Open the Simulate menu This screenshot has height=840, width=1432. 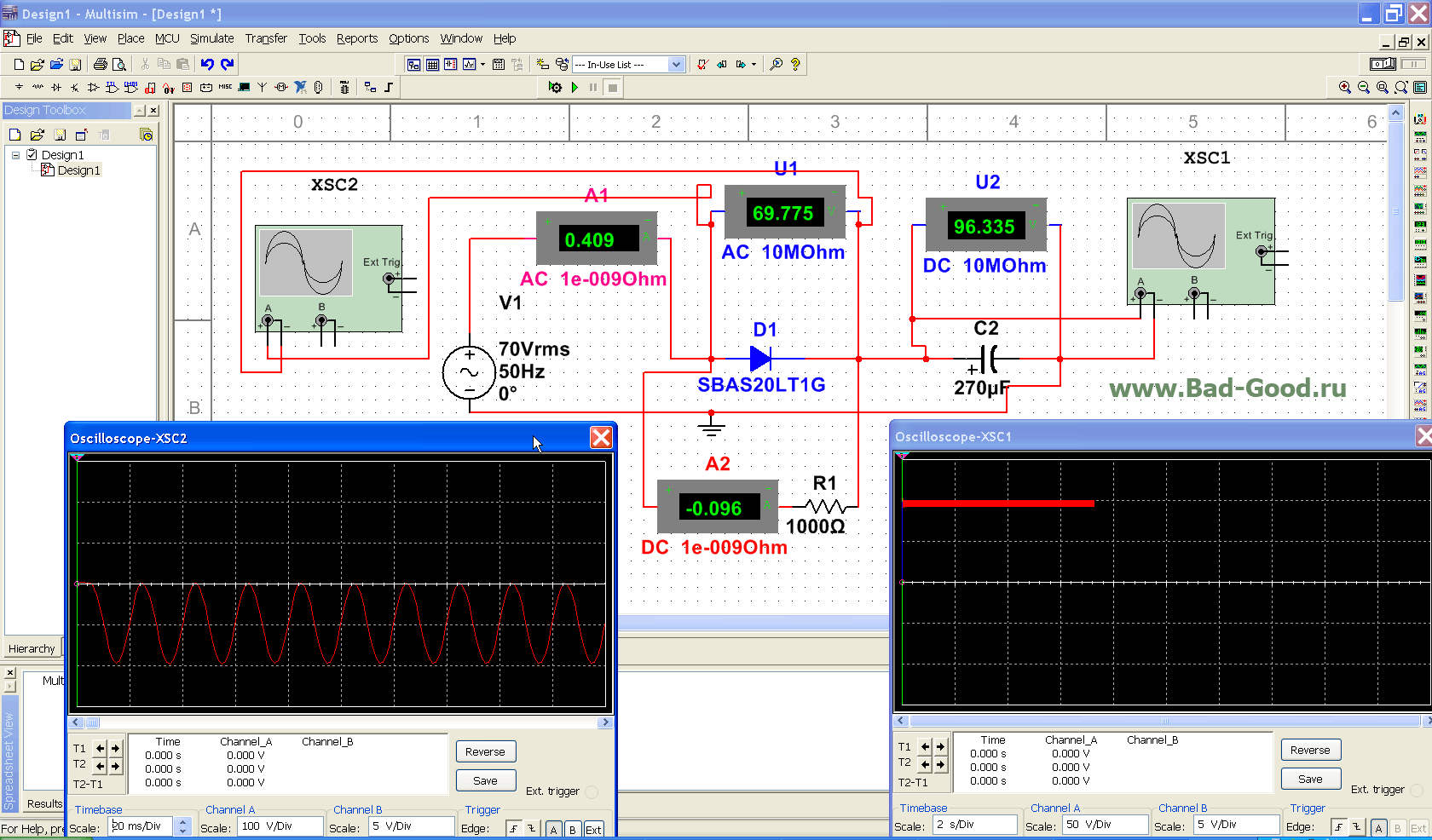pyautogui.click(x=211, y=38)
